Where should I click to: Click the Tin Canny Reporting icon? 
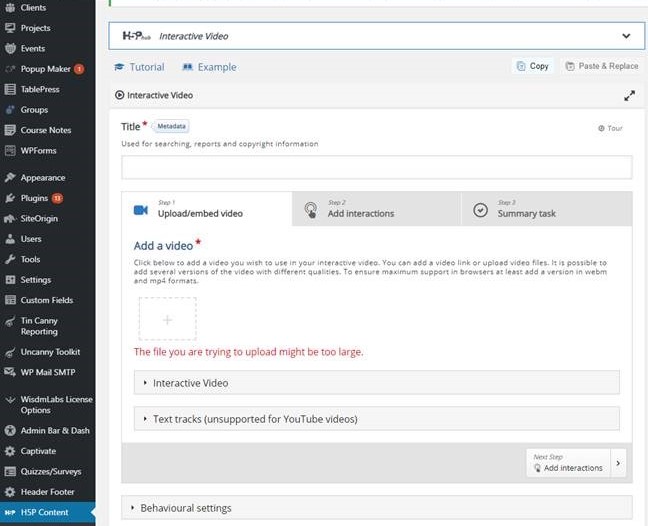click(10, 321)
